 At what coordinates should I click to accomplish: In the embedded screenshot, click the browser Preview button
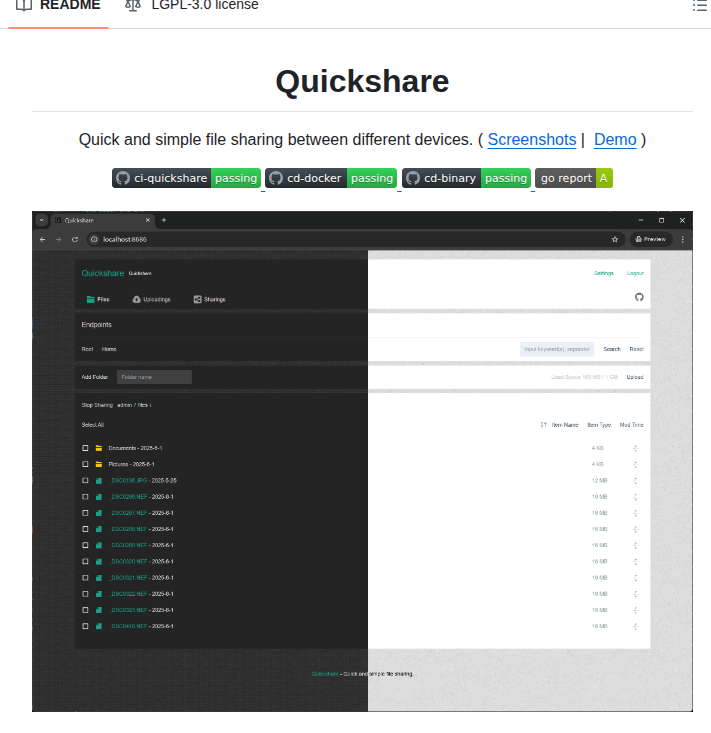point(651,239)
